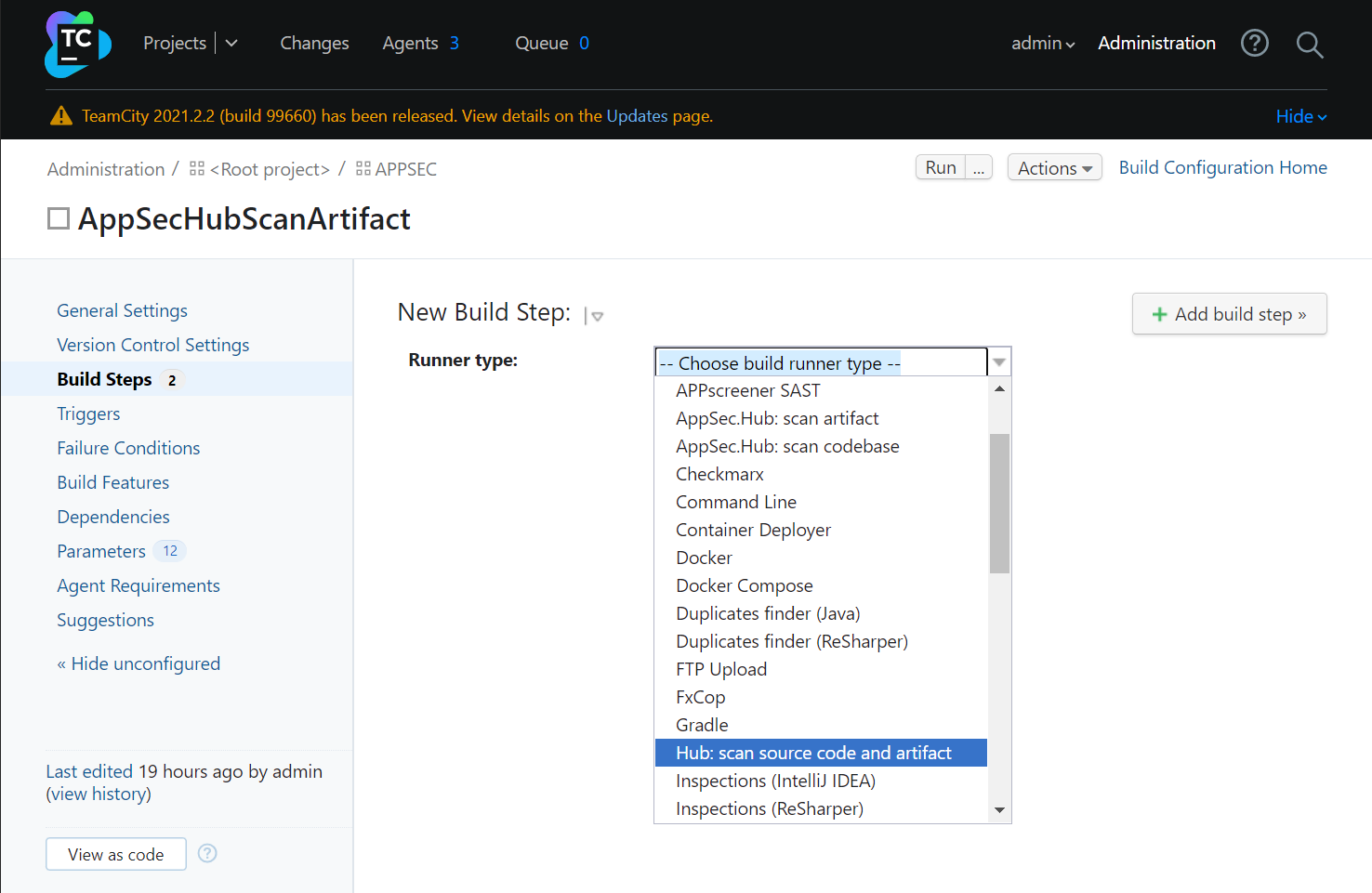The image size is (1372, 893).
Task: Click the search magnifier icon
Action: pyautogui.click(x=1309, y=44)
